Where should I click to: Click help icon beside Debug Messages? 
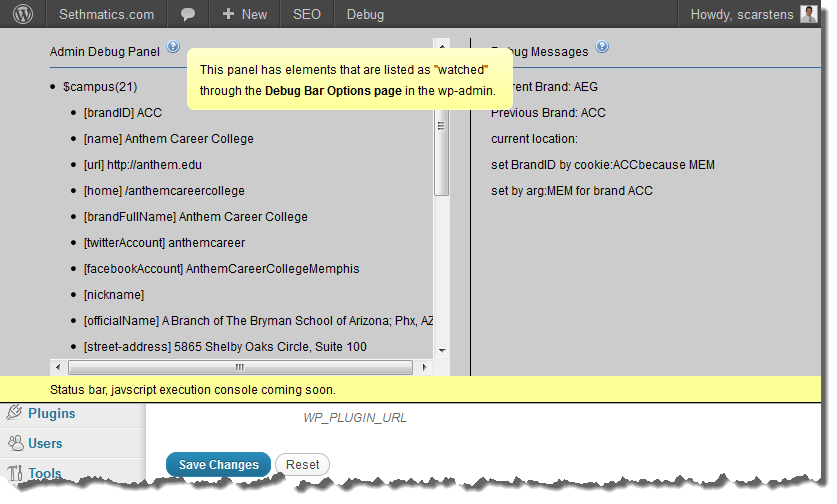[x=602, y=46]
